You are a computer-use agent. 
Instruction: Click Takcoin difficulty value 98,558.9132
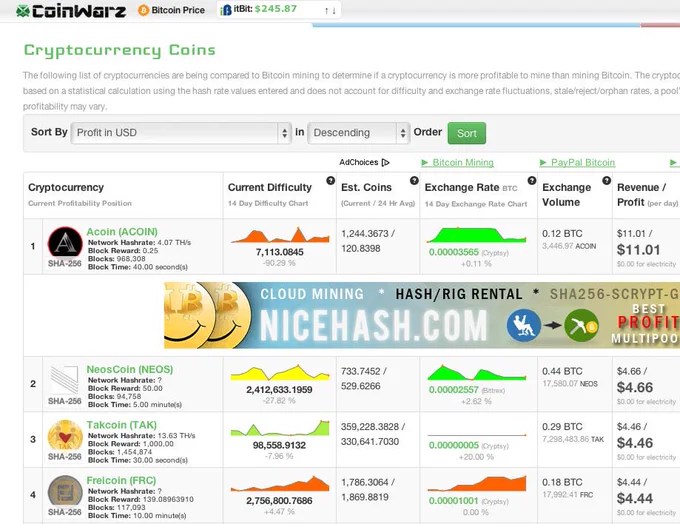coord(279,445)
